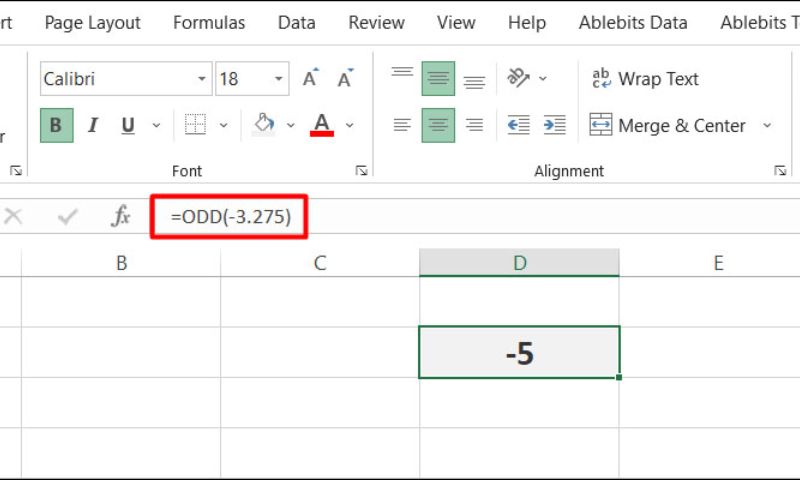Screen dimensions: 800x480
Task: Click formula bar with =ODD(-3.275)
Action: pos(475,216)
